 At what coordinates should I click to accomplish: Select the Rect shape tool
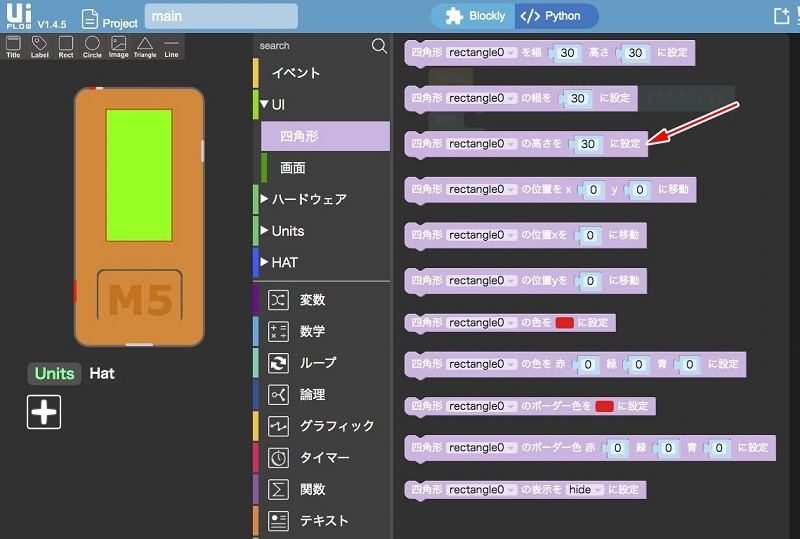coord(66,46)
